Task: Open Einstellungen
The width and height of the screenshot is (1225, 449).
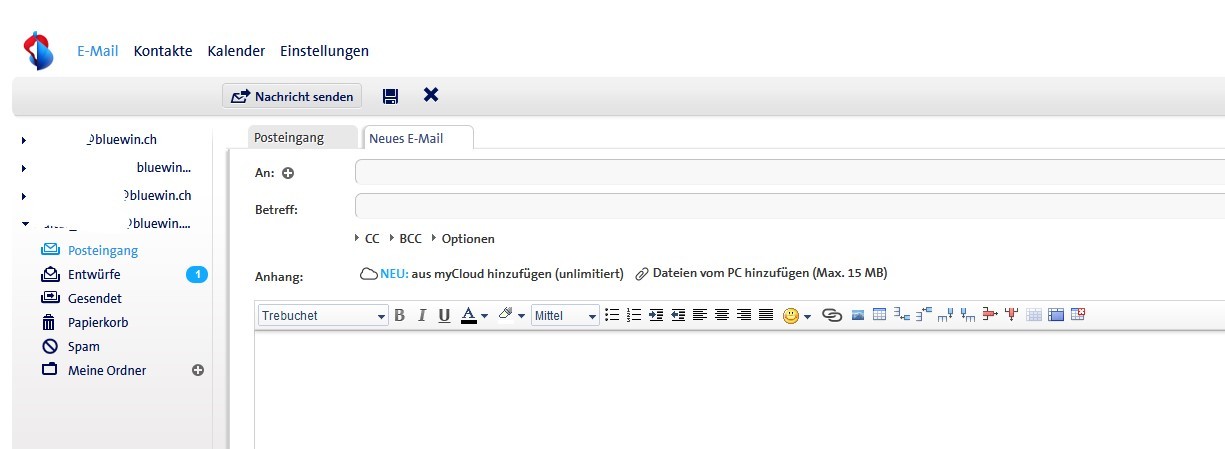Action: pyautogui.click(x=324, y=51)
